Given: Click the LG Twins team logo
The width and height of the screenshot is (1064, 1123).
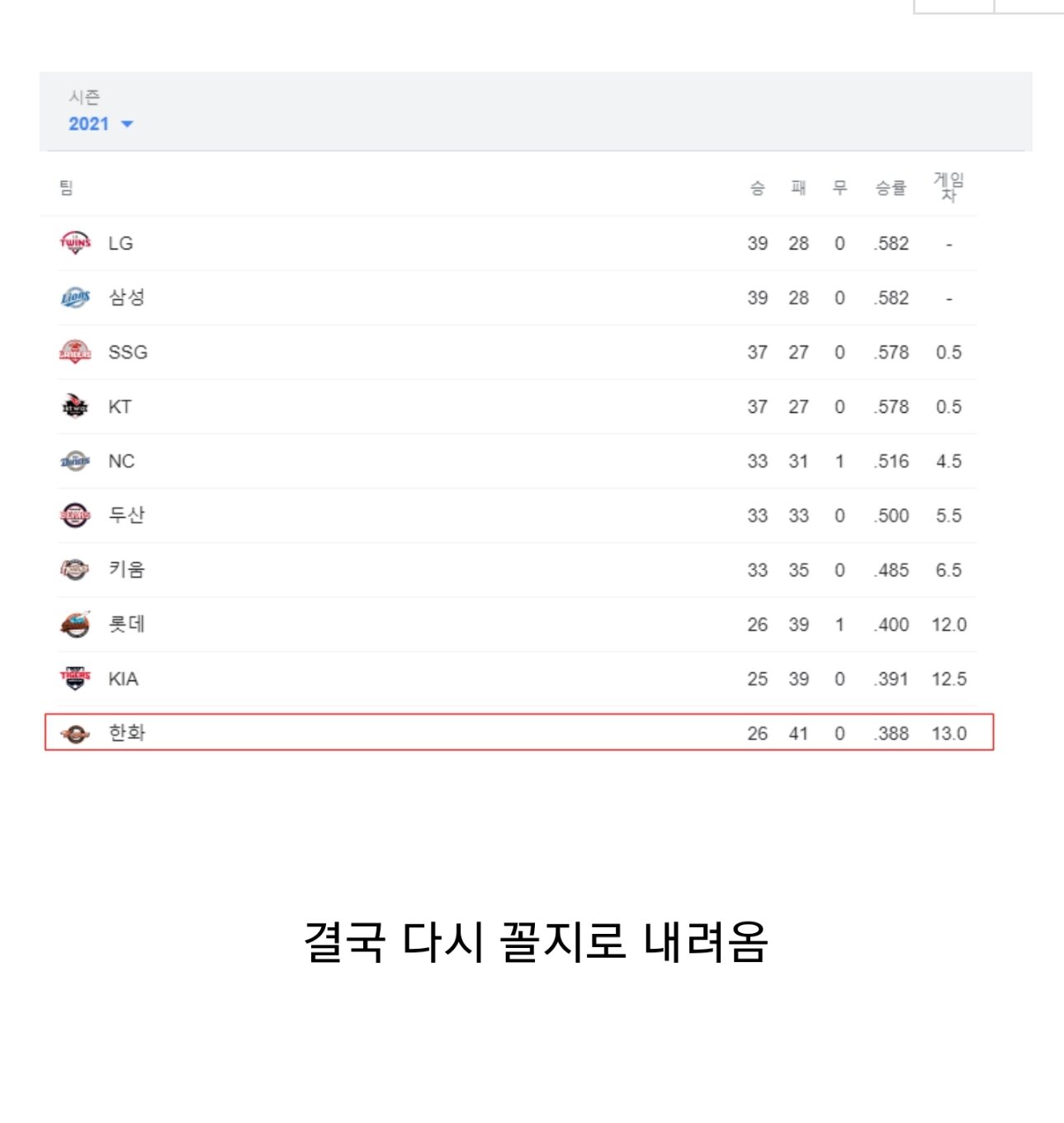Looking at the screenshot, I should tap(75, 243).
